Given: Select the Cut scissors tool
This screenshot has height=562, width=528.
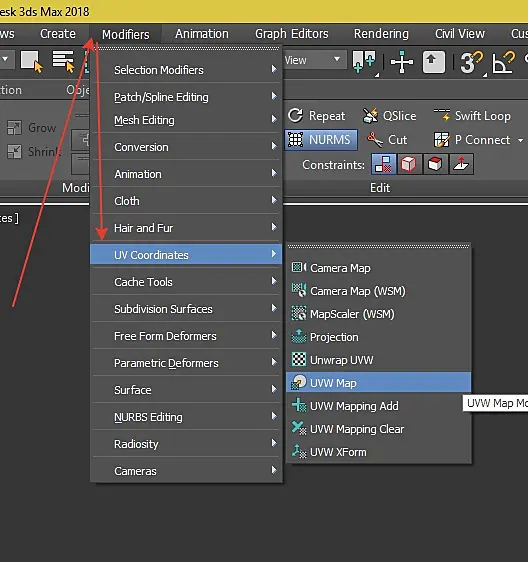Looking at the screenshot, I should [x=375, y=139].
